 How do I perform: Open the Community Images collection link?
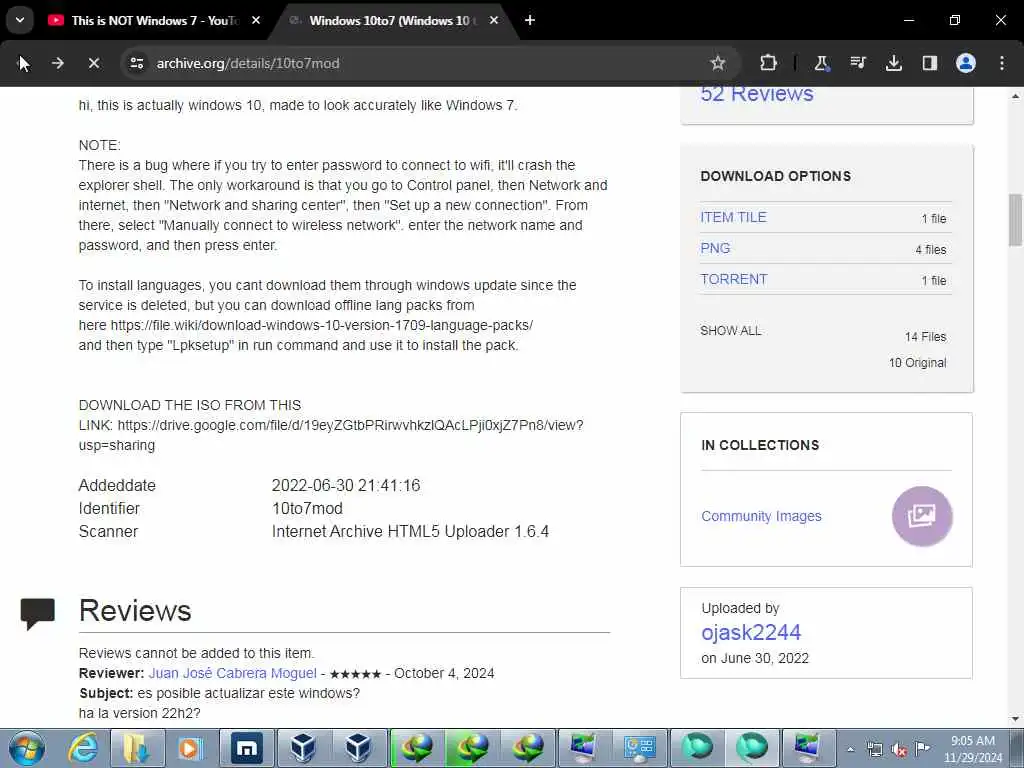[x=761, y=516]
